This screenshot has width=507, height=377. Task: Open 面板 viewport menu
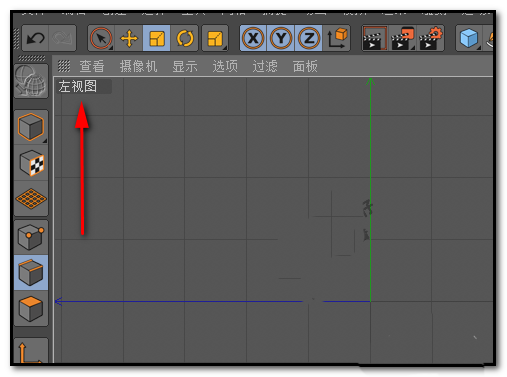(305, 66)
